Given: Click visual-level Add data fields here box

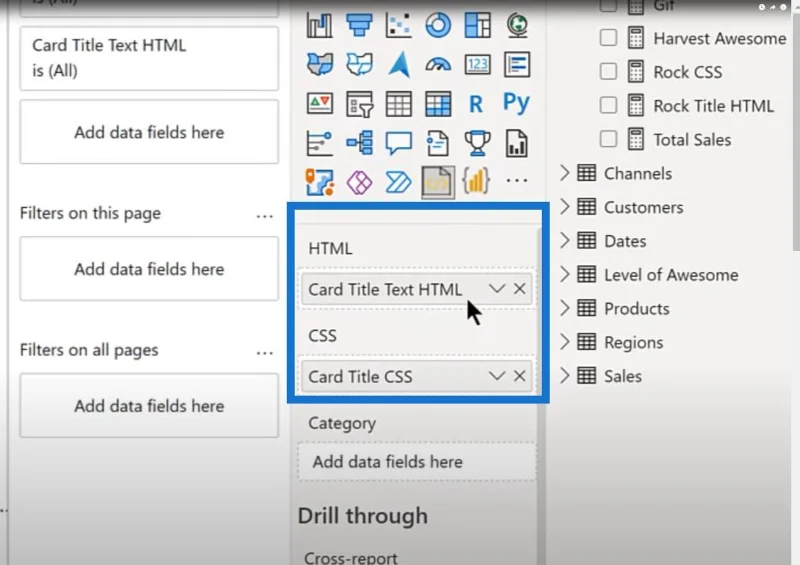Looking at the screenshot, I should [149, 132].
